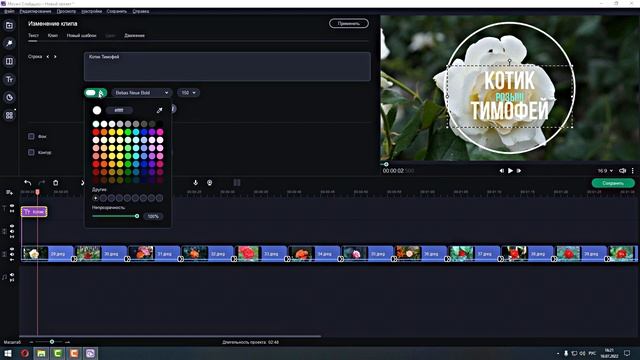
Task: Open the Bebas Neue Bold font dropdown
Action: click(142, 93)
